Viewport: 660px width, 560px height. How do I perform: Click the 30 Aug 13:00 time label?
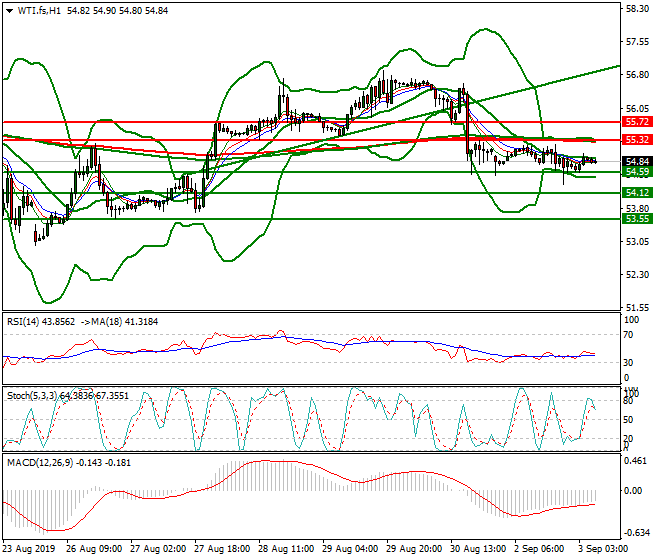(x=478, y=549)
